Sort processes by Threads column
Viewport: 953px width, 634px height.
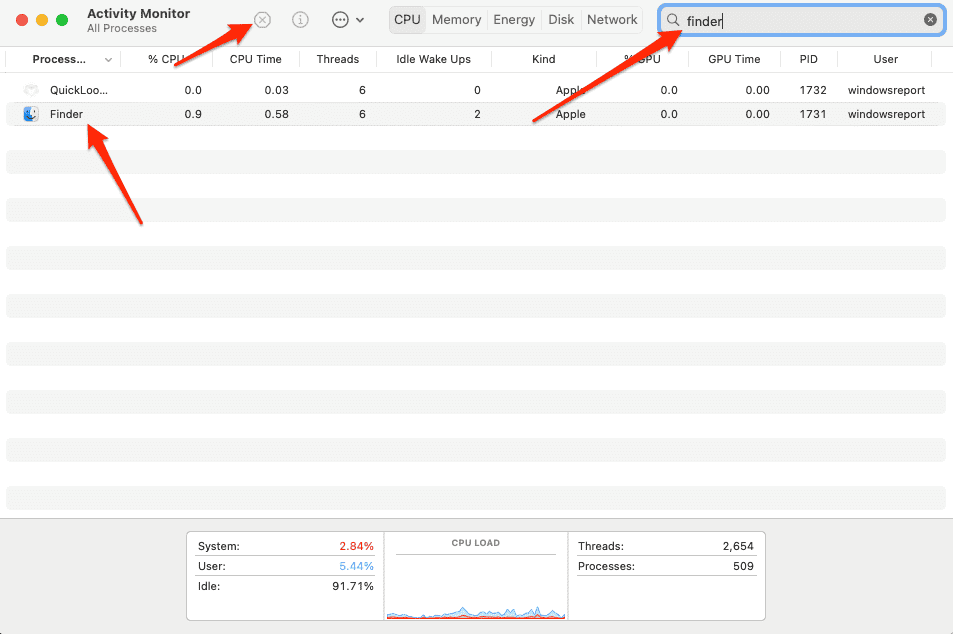click(337, 59)
